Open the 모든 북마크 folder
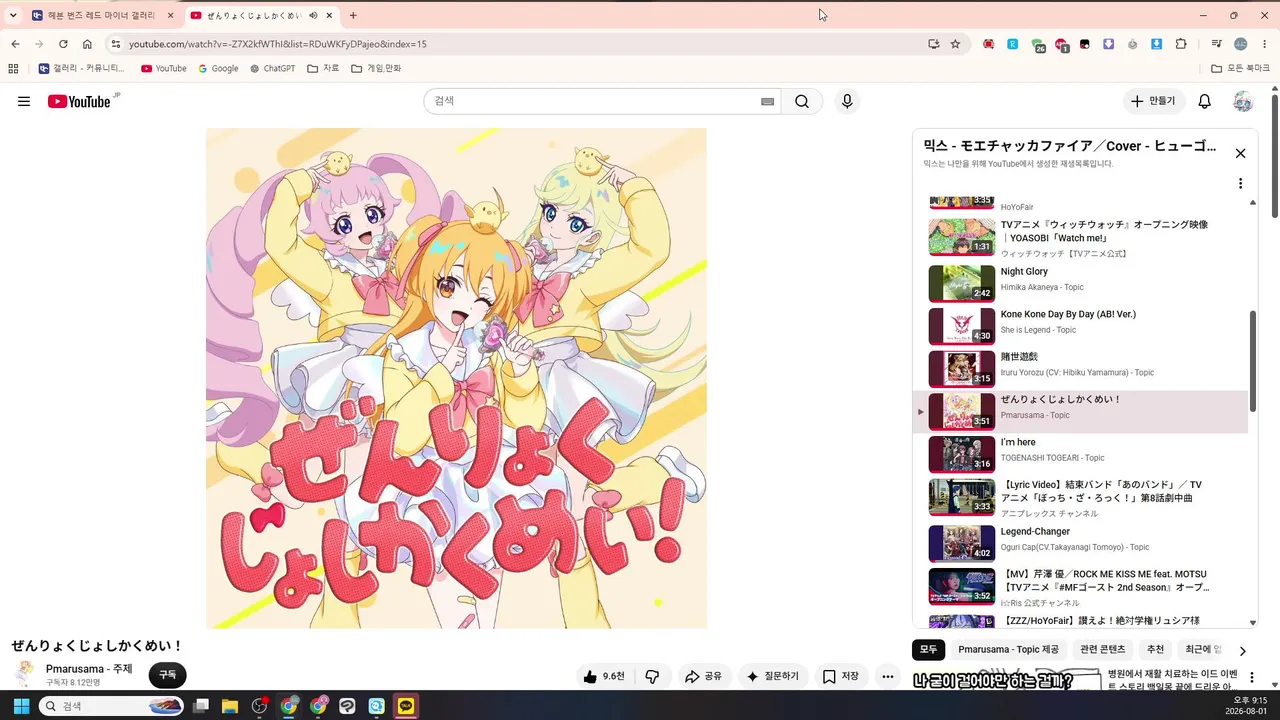The width and height of the screenshot is (1280, 720). (x=1240, y=69)
